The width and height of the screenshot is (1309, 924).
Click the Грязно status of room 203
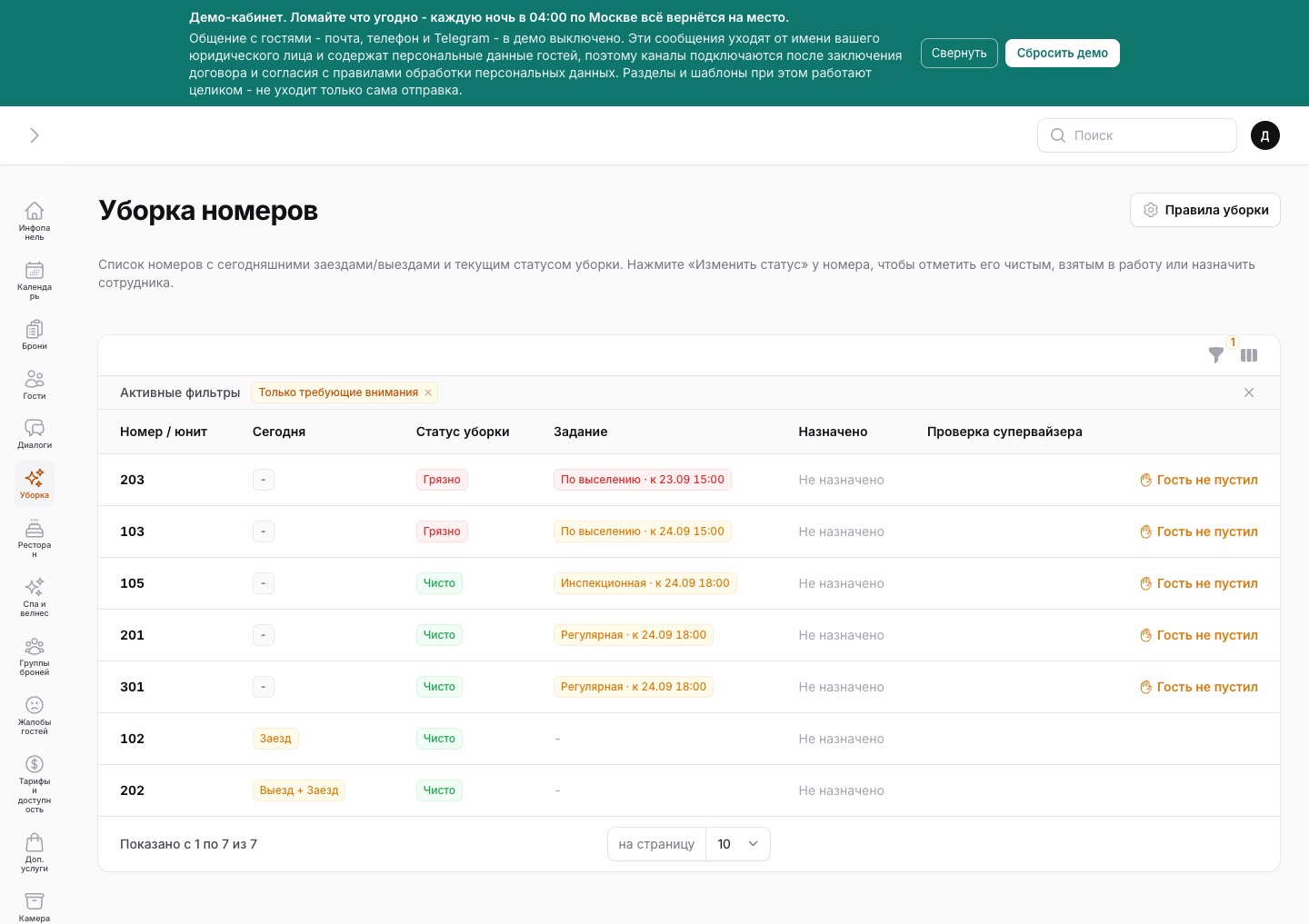tap(442, 480)
